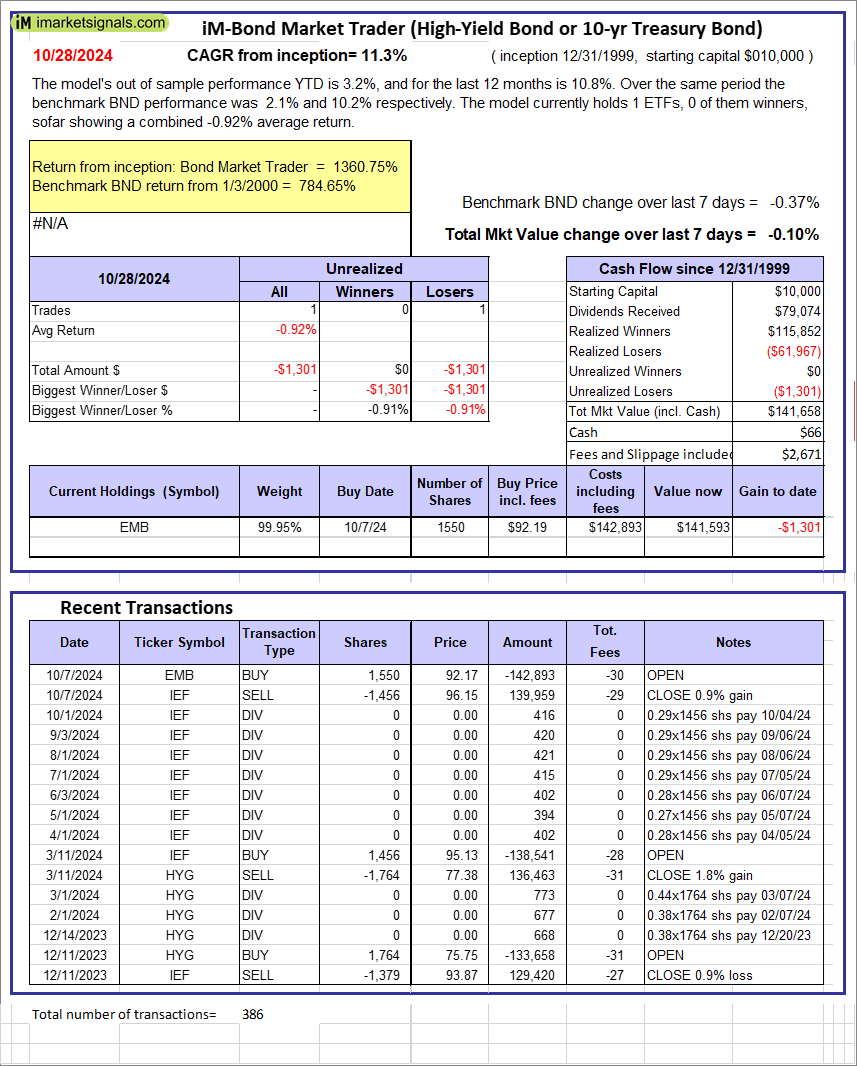Select the #N/A cell
857x1066 pixels.
50,224
